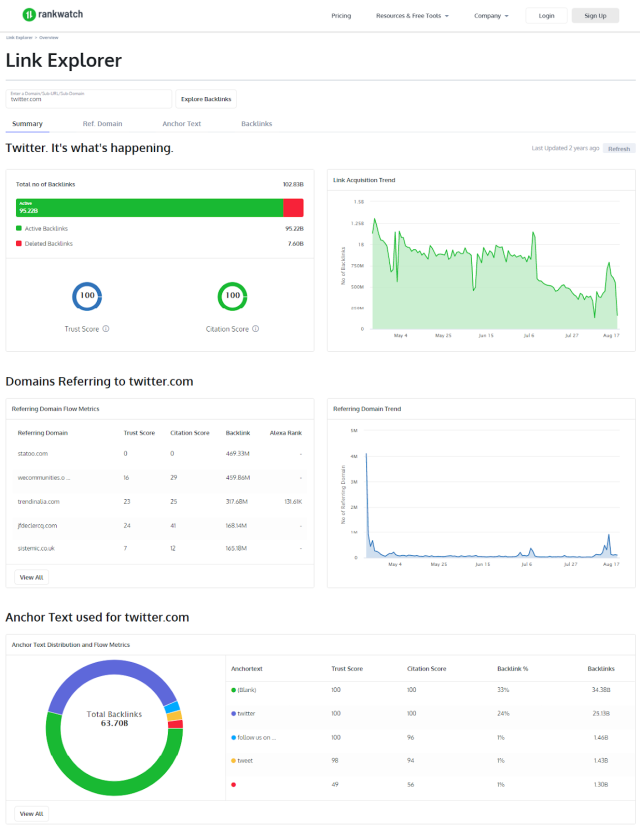Click Total Backlinks 63.70B donut center

pos(114,719)
